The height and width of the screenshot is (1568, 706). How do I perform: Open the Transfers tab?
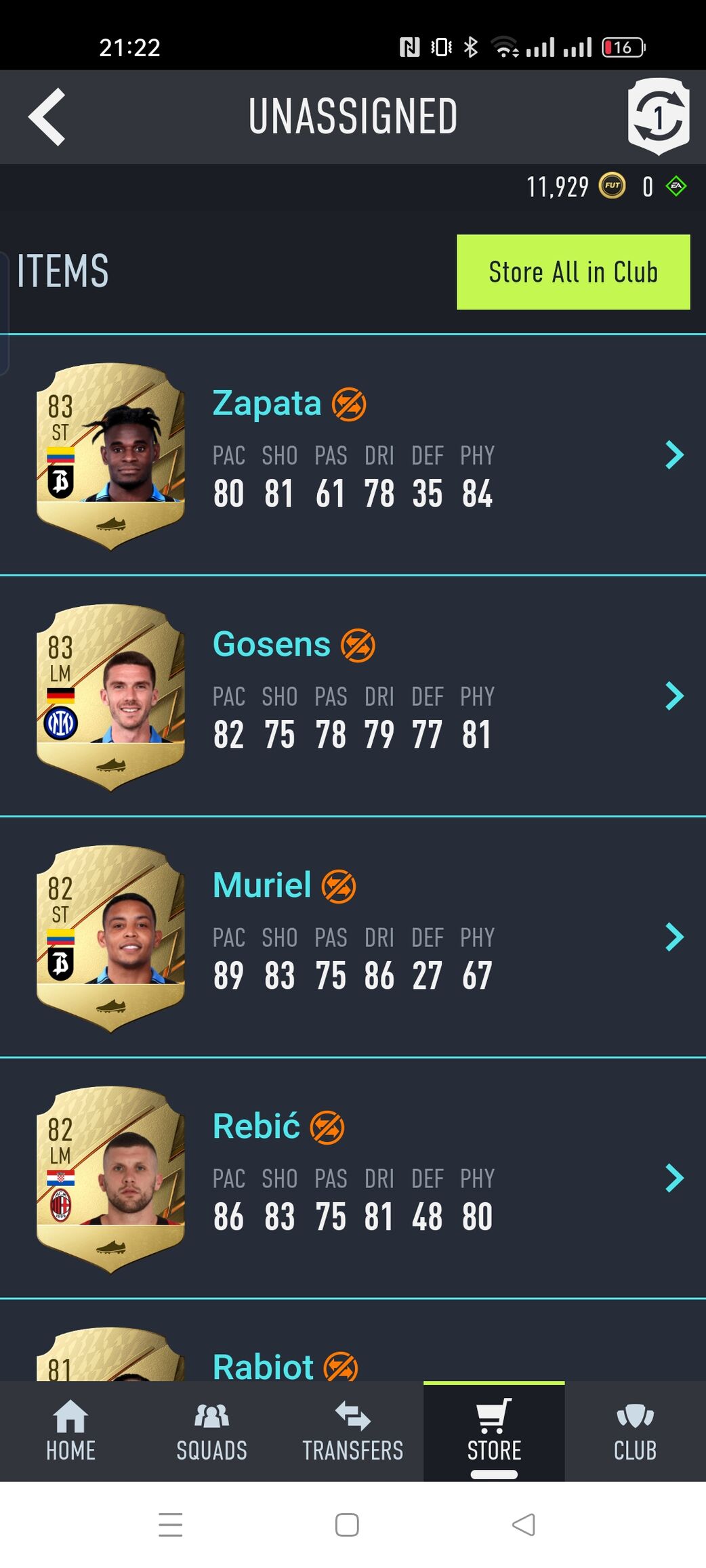pos(353,1431)
